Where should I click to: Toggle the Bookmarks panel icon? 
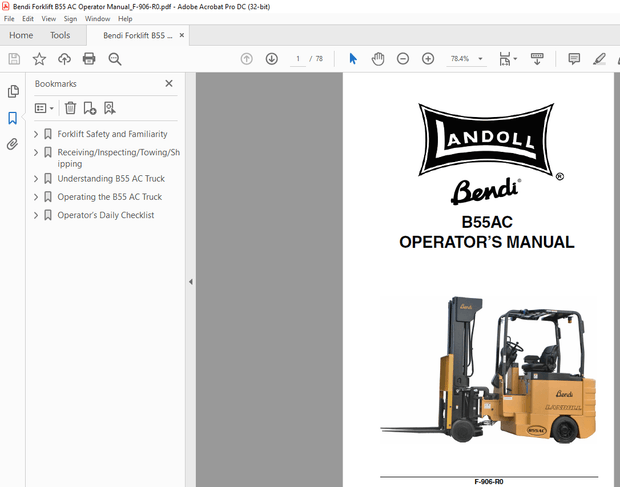point(13,118)
